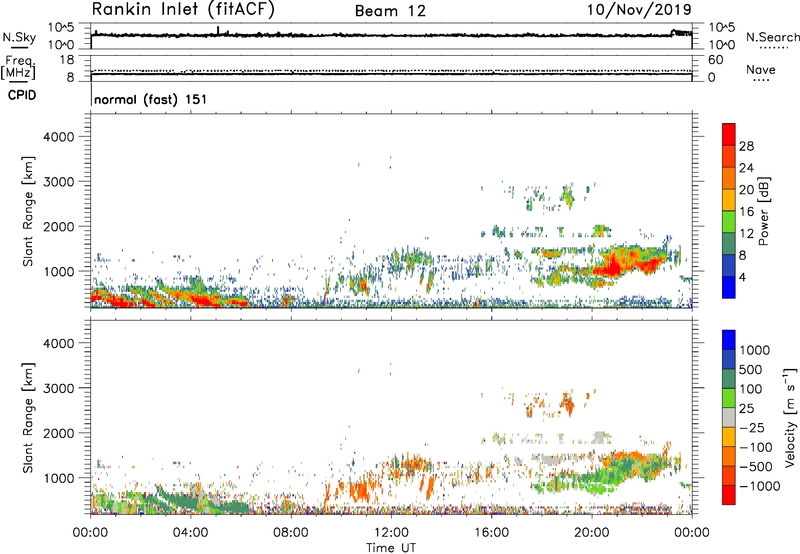Select the "Beam 12" label
This screenshot has height=554, width=800.
390,11
